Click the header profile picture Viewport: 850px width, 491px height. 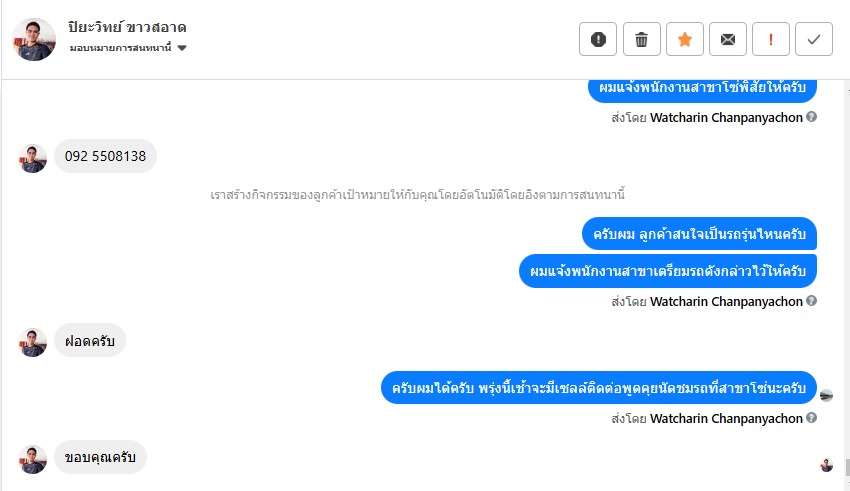click(x=34, y=39)
